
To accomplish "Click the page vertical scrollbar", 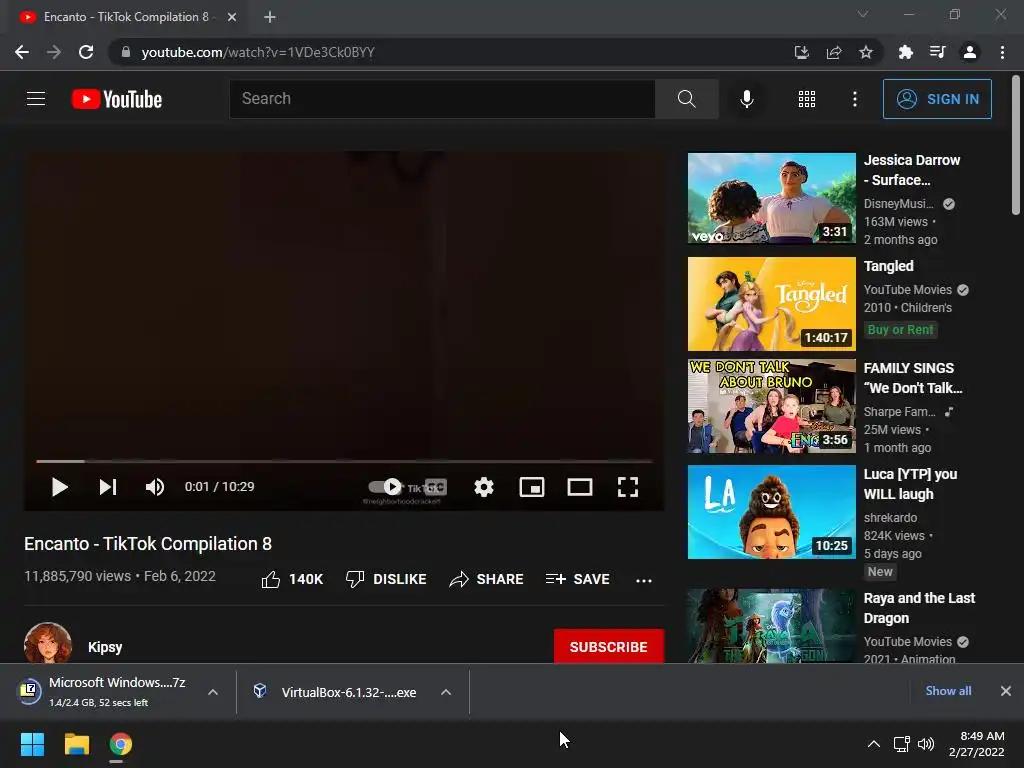I will [1016, 145].
